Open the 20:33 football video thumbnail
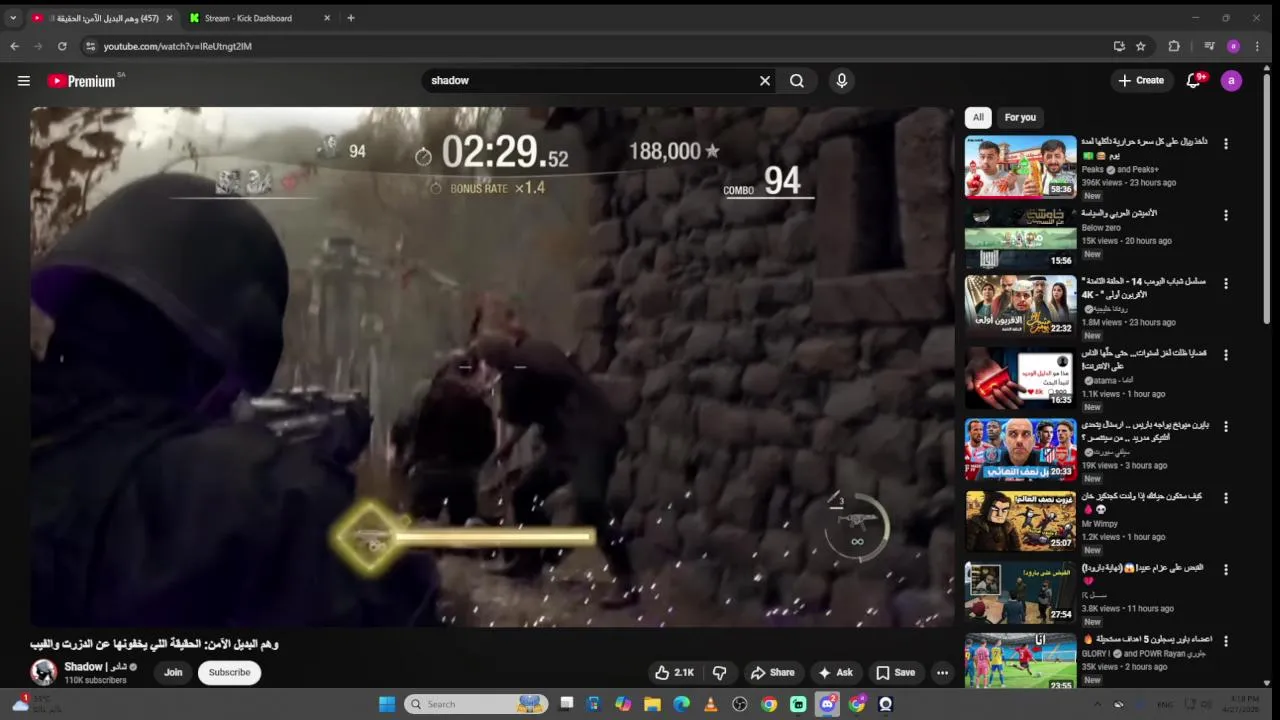 coord(1020,451)
